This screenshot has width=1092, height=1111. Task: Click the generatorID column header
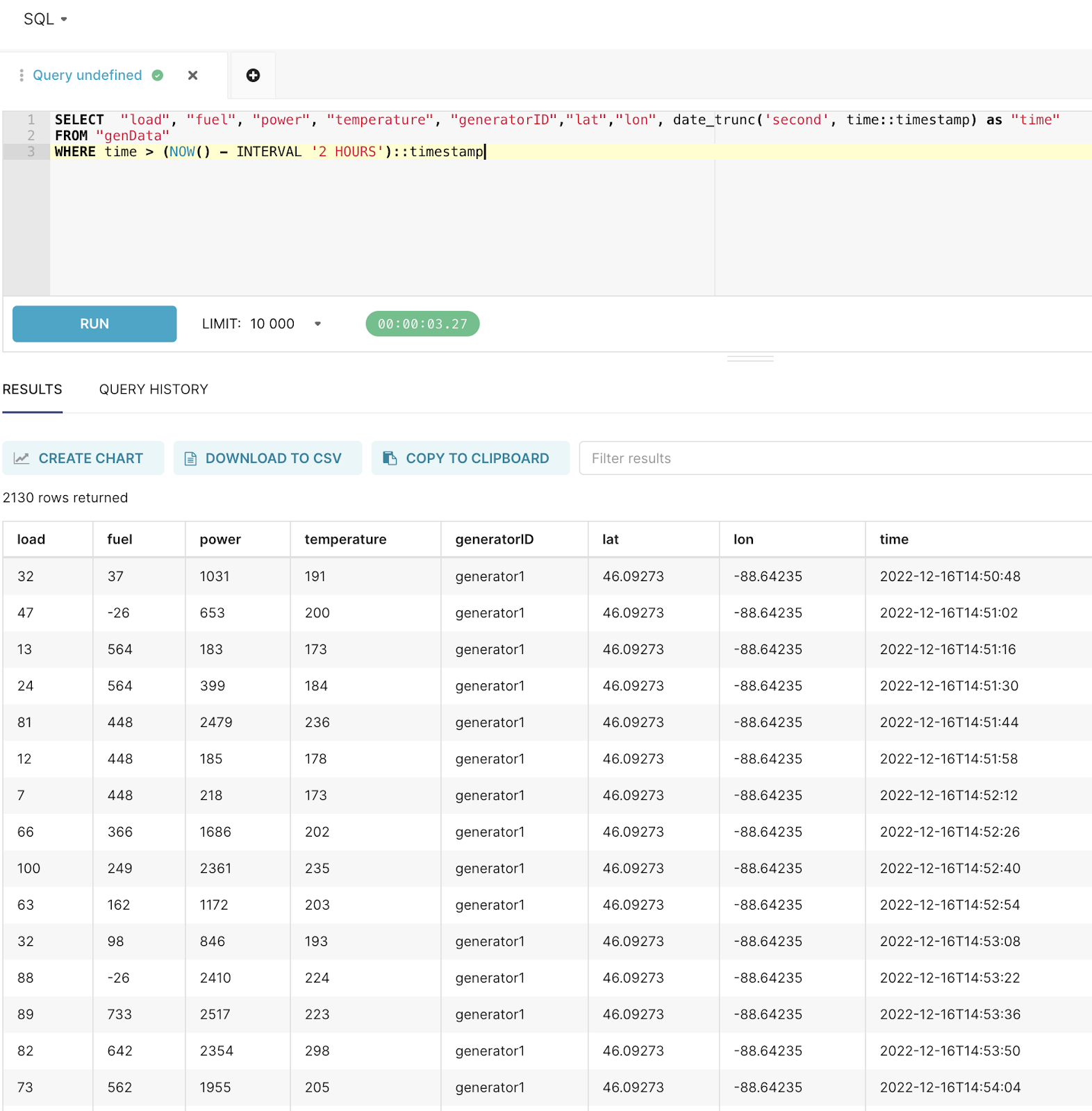(x=495, y=540)
